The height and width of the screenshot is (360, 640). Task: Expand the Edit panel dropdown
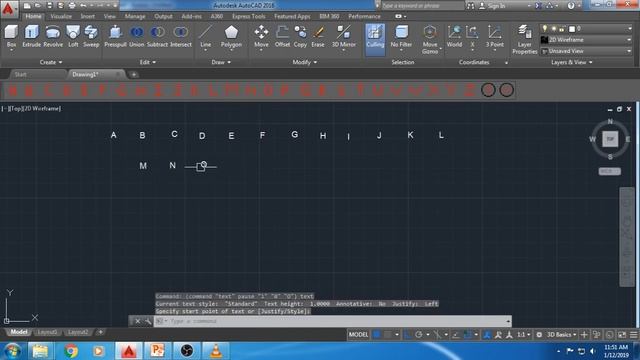tap(148, 62)
